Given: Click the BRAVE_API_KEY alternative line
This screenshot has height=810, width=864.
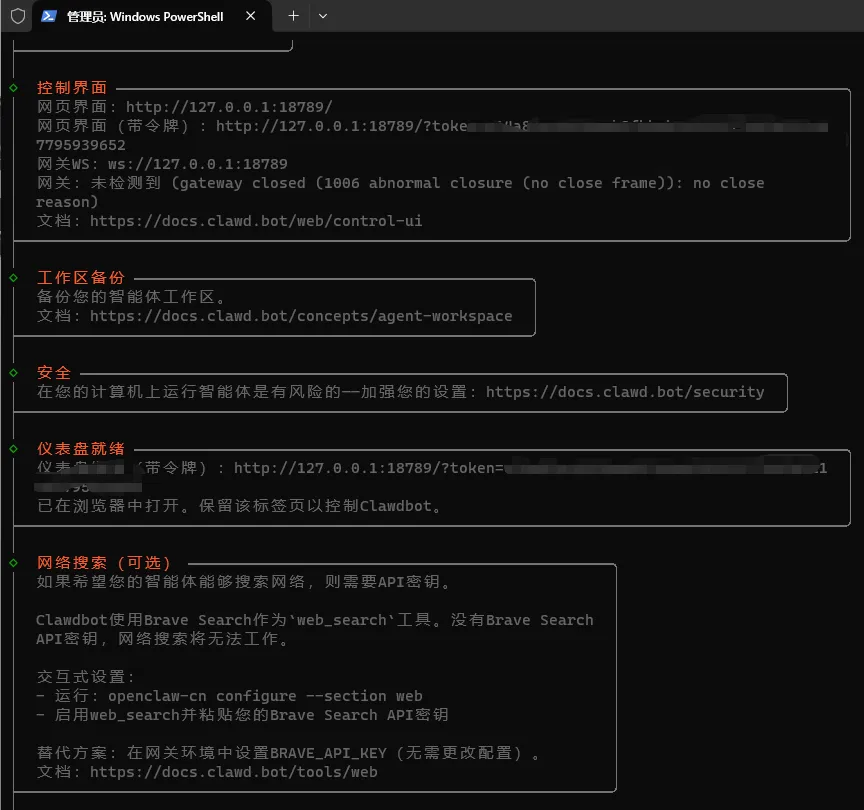Looking at the screenshot, I should [x=288, y=753].
